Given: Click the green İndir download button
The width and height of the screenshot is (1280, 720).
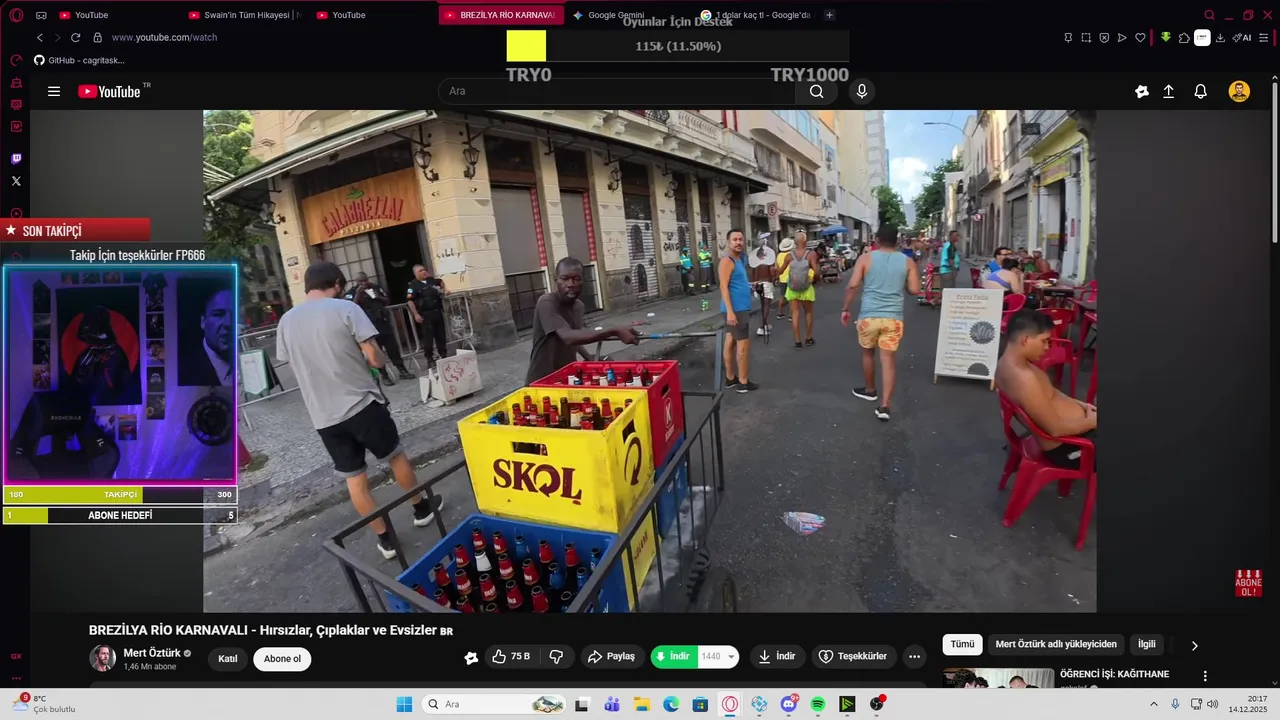Looking at the screenshot, I should [x=673, y=657].
